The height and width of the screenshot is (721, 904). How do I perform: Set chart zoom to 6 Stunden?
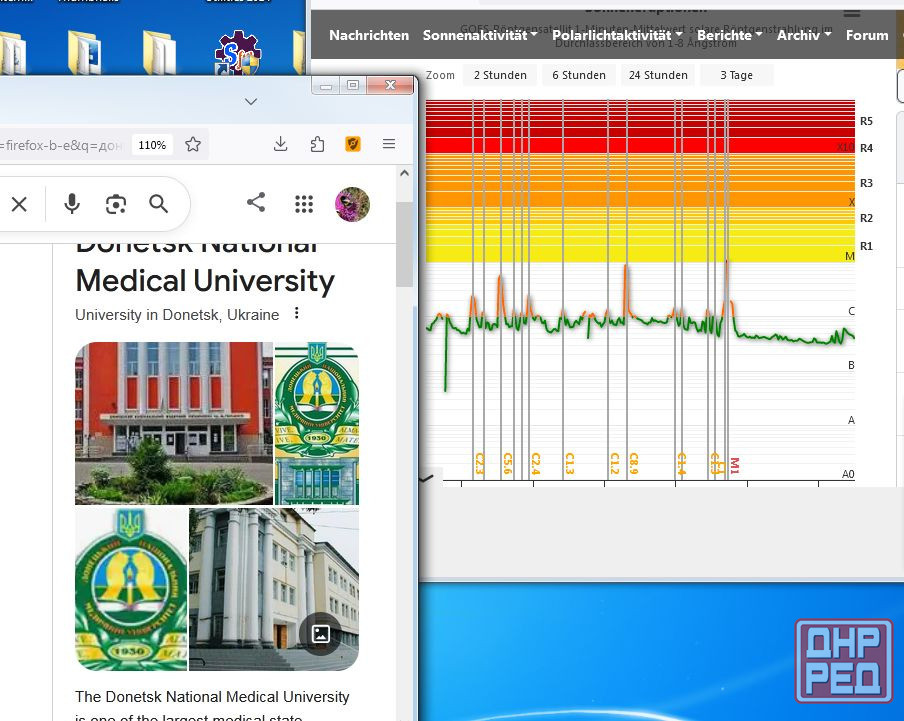point(579,75)
